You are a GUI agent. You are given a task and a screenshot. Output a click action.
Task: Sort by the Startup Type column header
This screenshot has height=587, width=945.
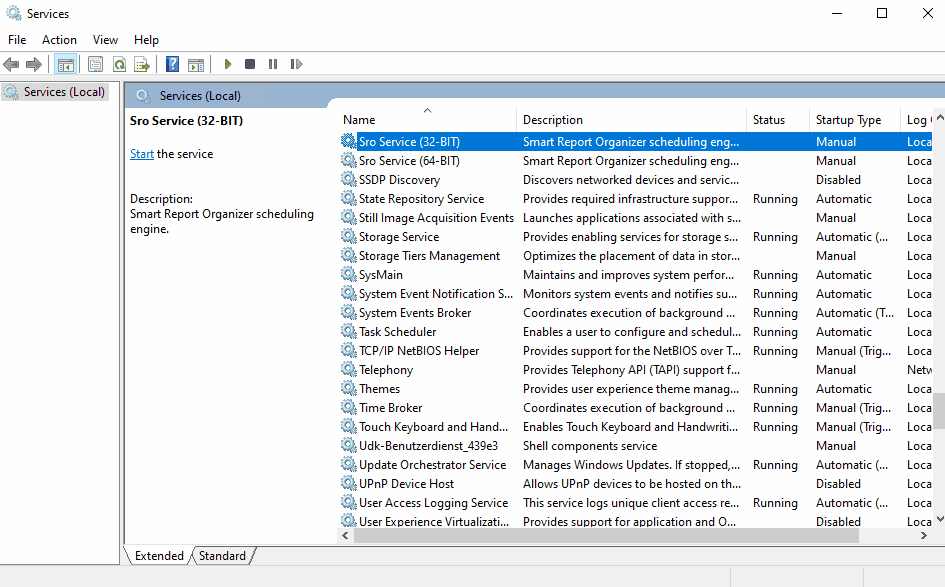click(854, 119)
